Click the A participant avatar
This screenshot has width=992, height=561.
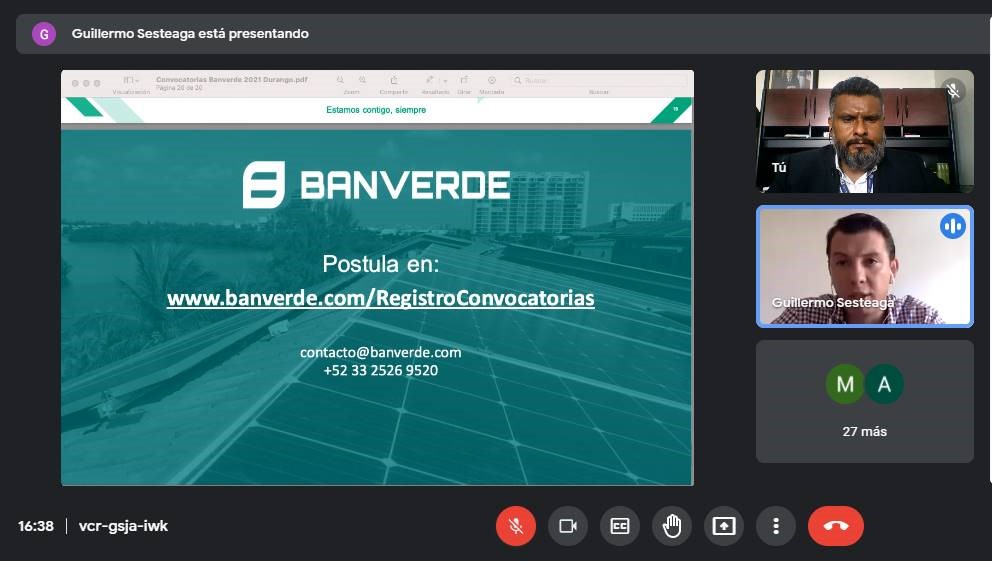pos(884,384)
